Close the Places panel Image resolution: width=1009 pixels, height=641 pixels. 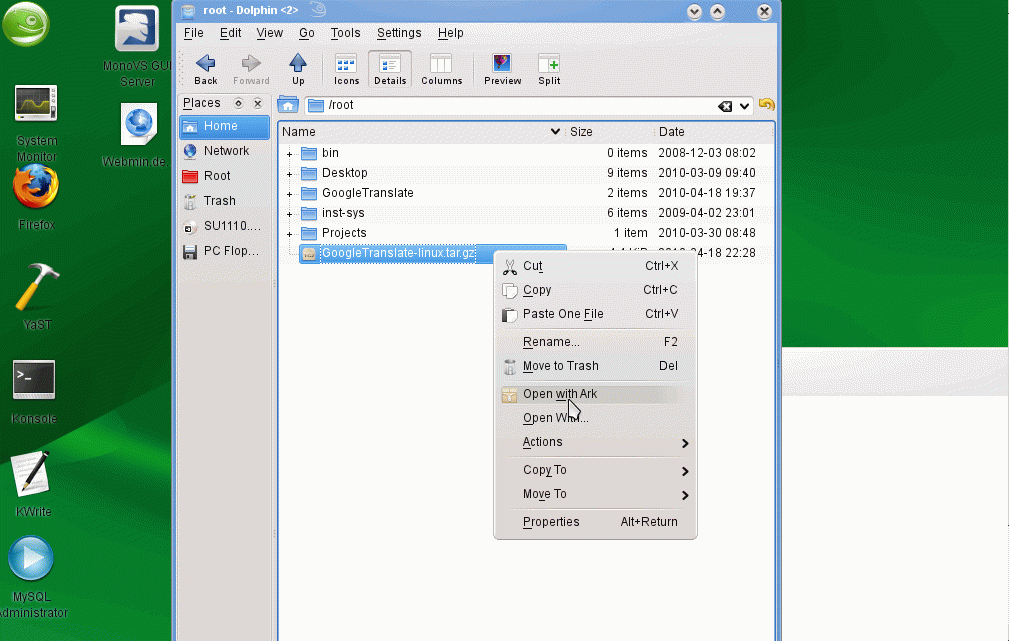click(257, 103)
